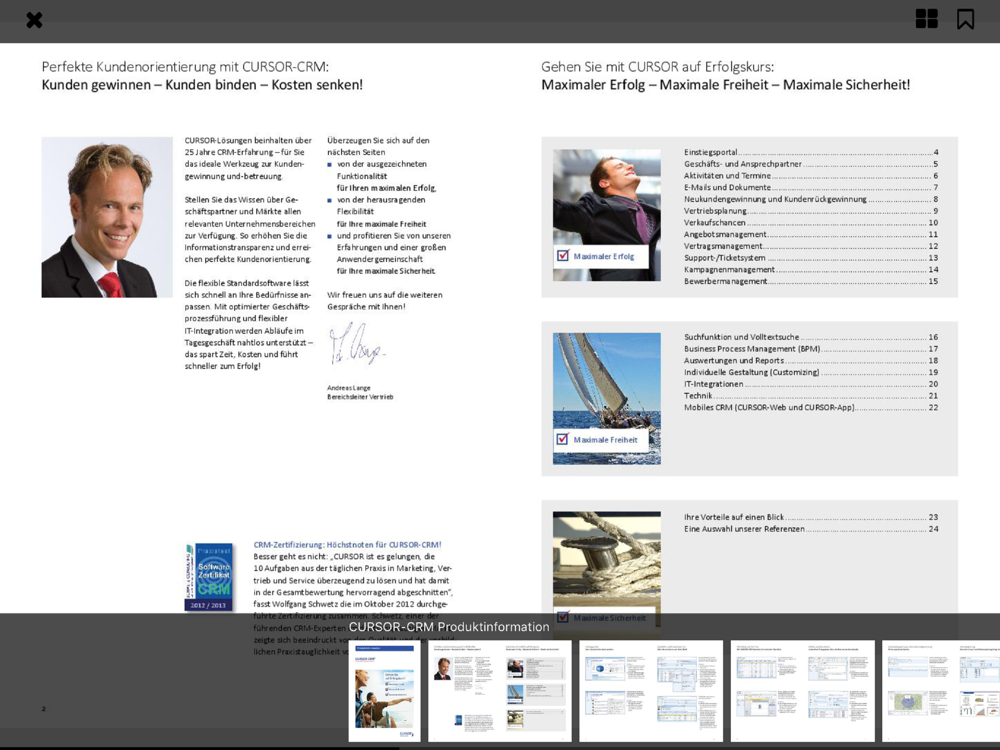Click the Mobiles CRM contents line
1000x750 pixels.
[x=811, y=408]
